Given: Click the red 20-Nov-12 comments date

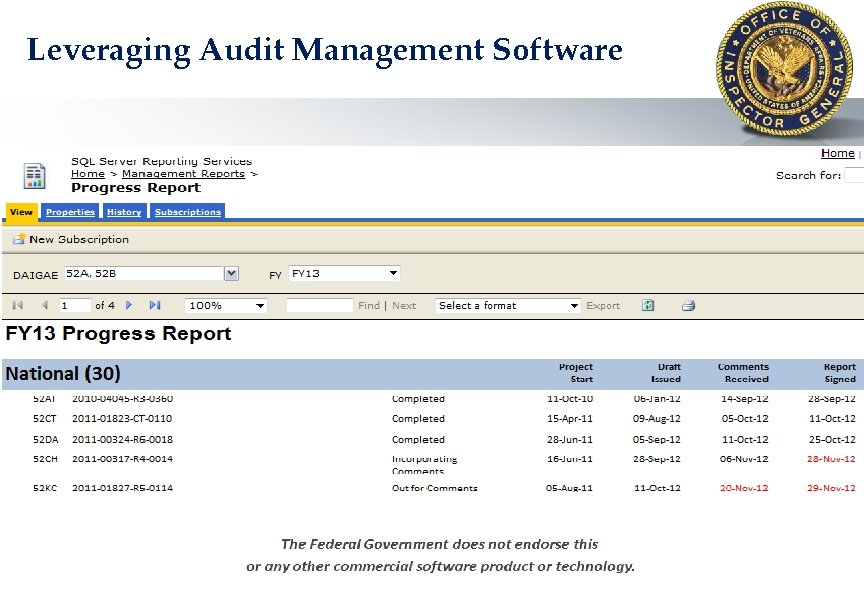Looking at the screenshot, I should pos(744,488).
